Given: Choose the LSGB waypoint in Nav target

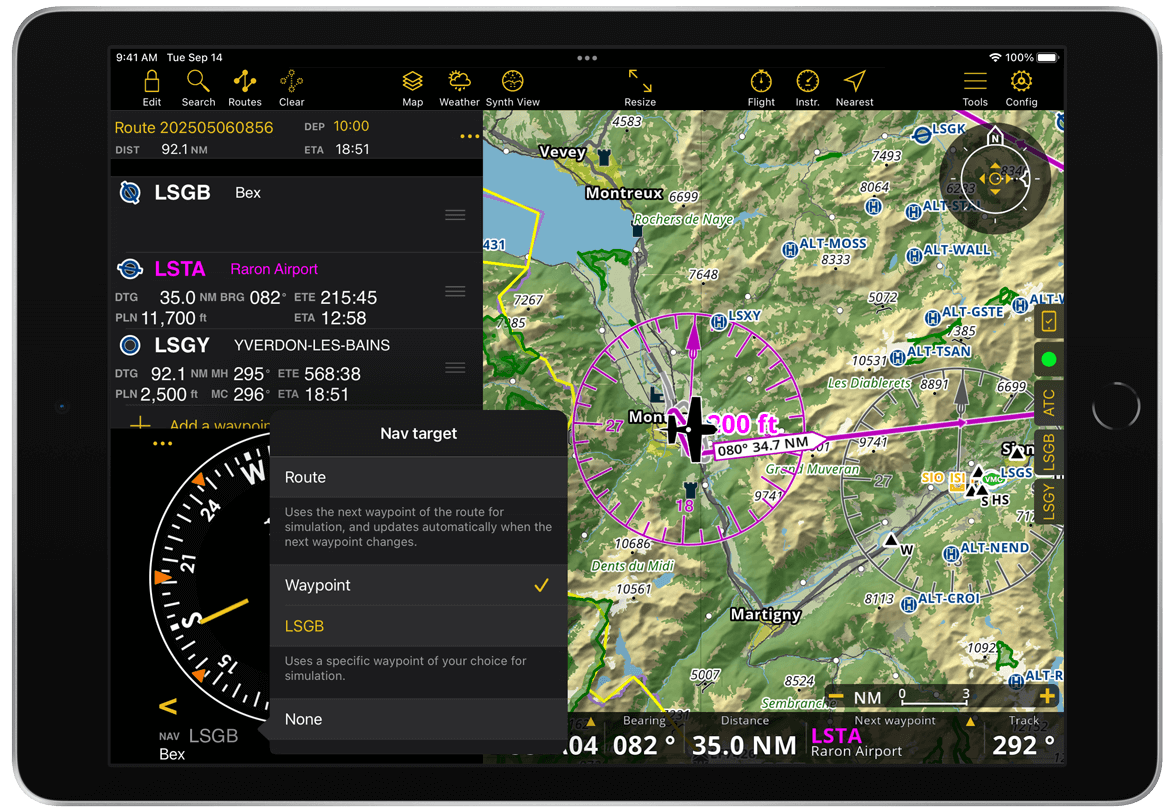Looking at the screenshot, I should [x=419, y=626].
